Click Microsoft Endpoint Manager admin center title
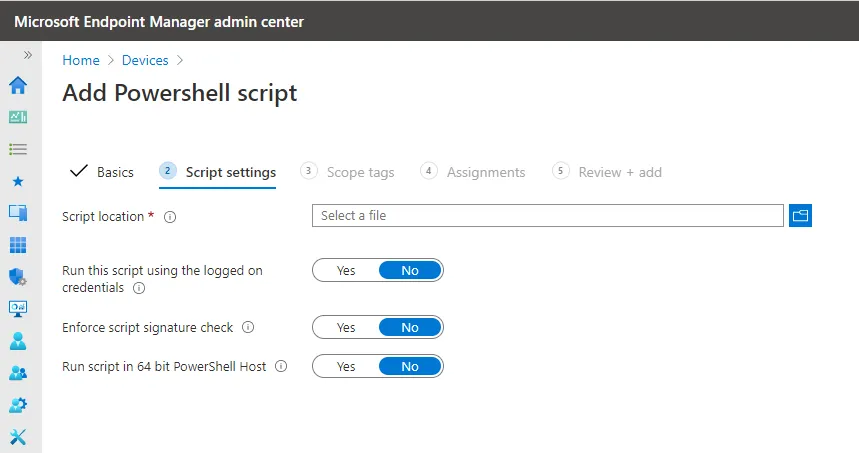Image resolution: width=859 pixels, height=453 pixels. coord(159,22)
